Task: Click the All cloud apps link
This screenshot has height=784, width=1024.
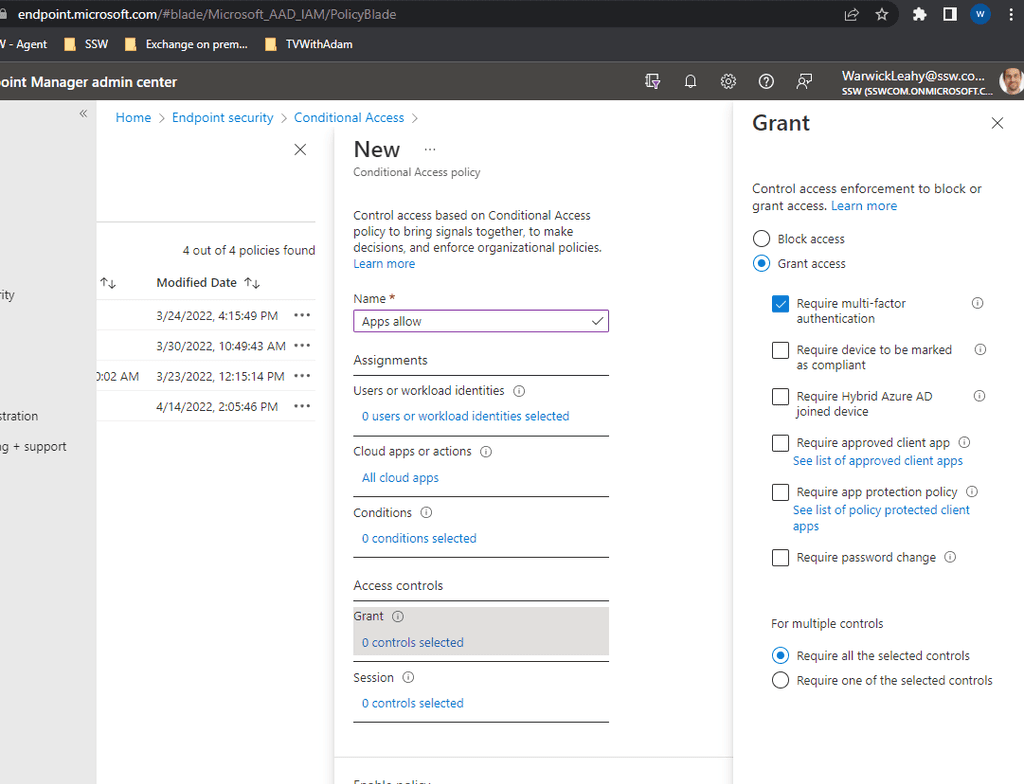Action: [x=399, y=477]
